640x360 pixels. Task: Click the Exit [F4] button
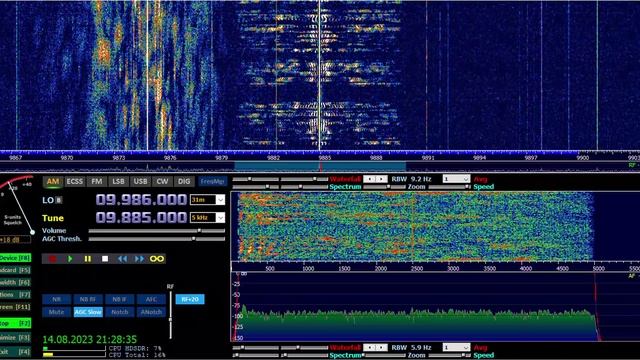tap(15, 351)
